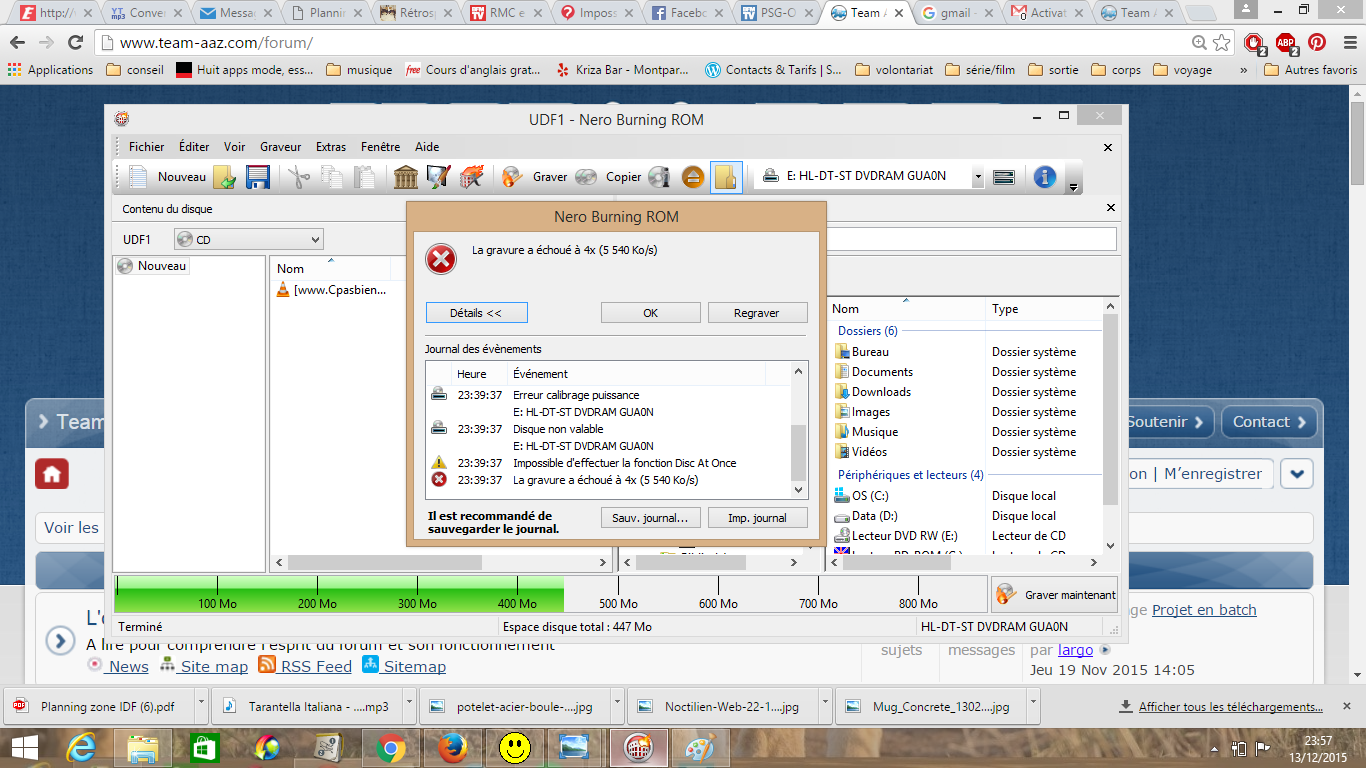This screenshot has height=768, width=1366.
Task: Click the museum building icon in Nero toolbar
Action: coord(406,178)
